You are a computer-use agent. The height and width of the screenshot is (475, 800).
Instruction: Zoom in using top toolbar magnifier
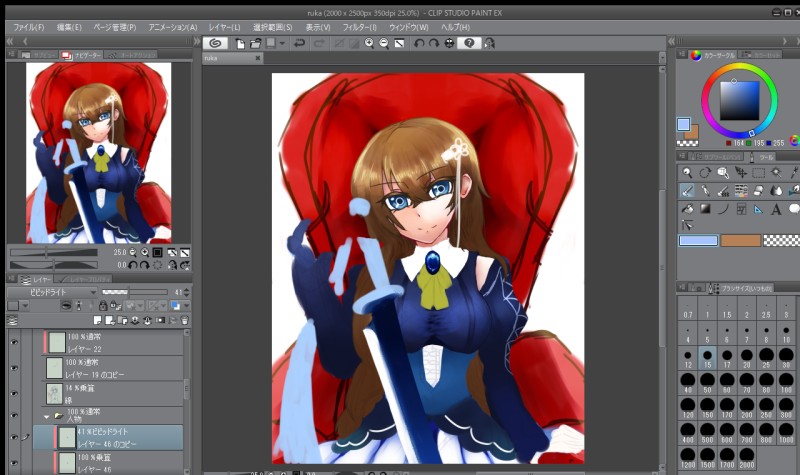point(369,44)
